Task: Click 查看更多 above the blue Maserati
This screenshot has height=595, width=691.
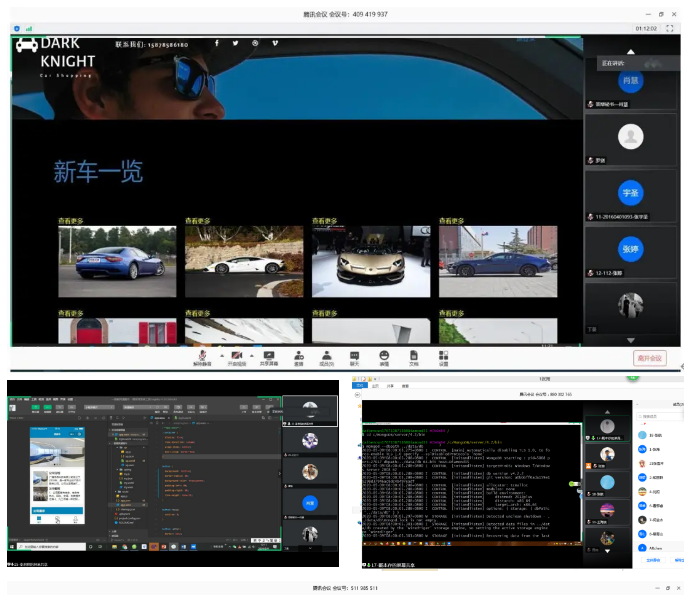Action: [x=71, y=221]
